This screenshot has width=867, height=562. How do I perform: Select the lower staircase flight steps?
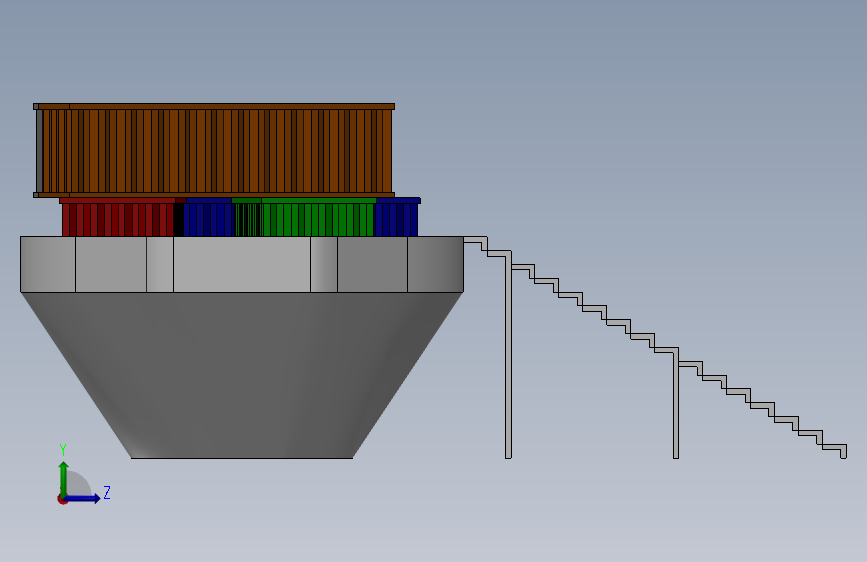(x=762, y=410)
